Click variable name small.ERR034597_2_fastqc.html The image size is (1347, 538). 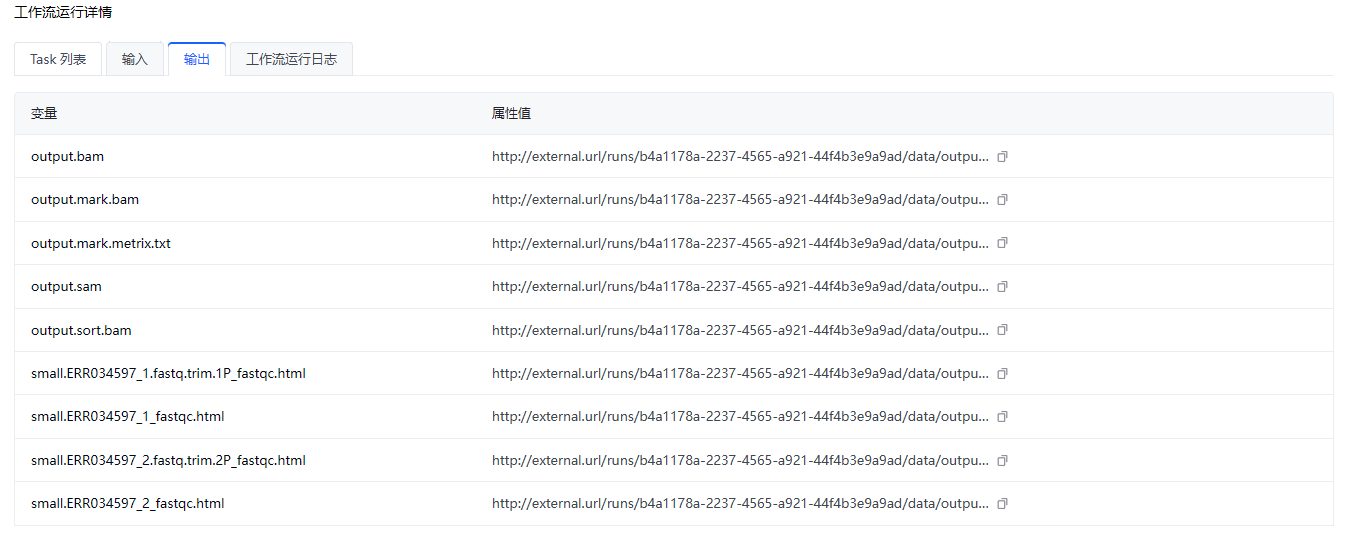(128, 504)
